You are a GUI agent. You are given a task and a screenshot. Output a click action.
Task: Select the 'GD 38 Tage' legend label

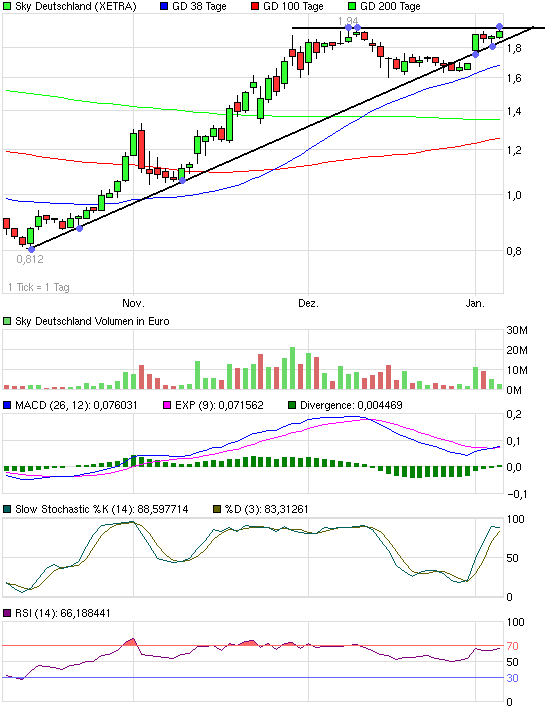[199, 7]
